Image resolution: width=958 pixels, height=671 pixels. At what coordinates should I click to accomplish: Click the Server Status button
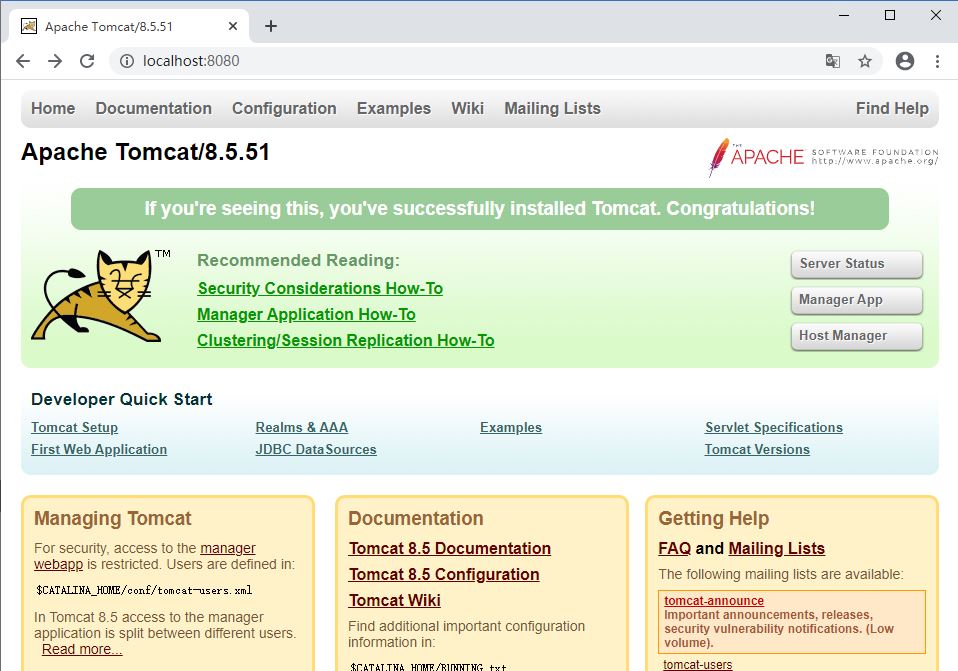(x=857, y=264)
